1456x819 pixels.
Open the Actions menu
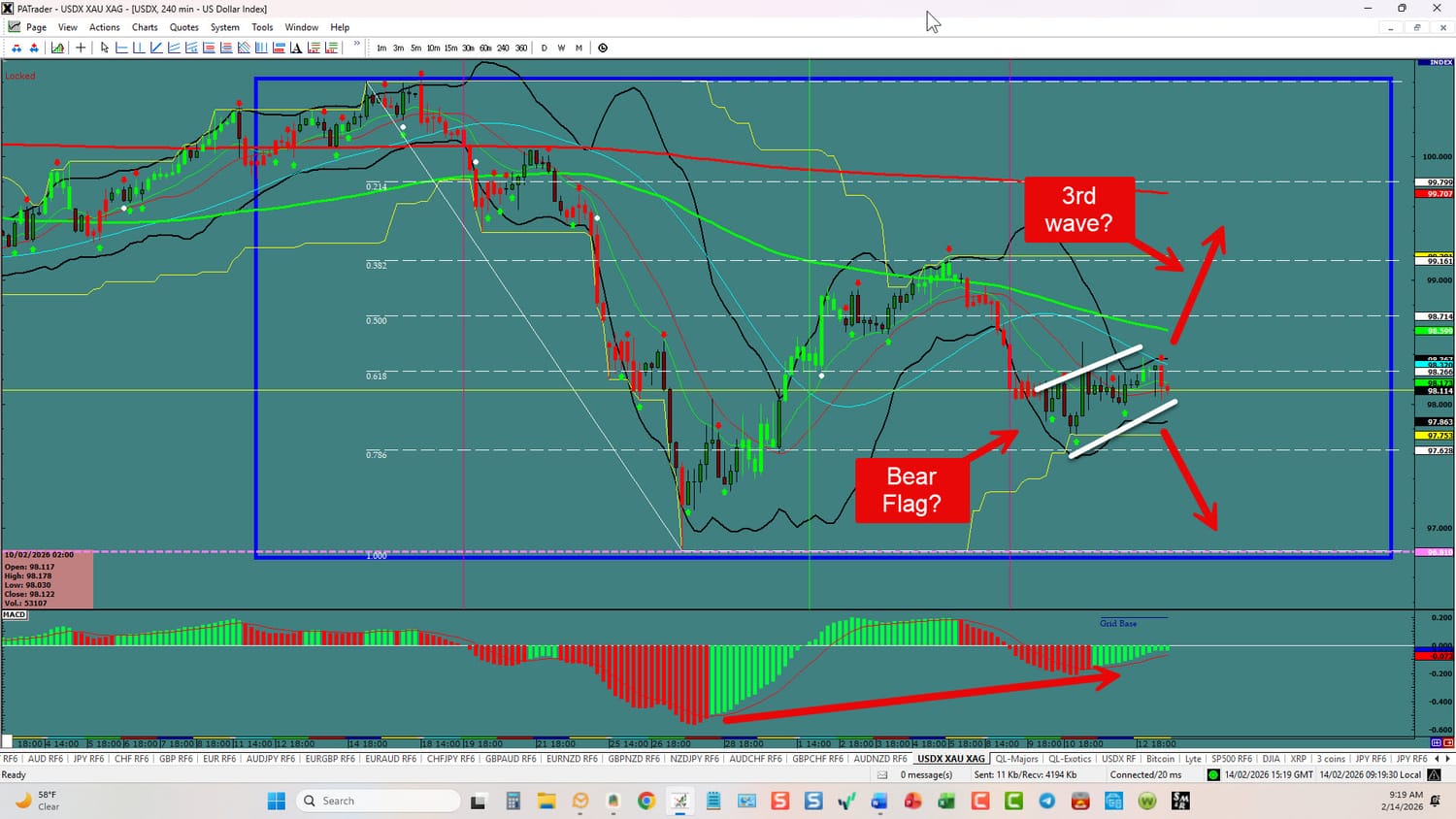coord(105,27)
